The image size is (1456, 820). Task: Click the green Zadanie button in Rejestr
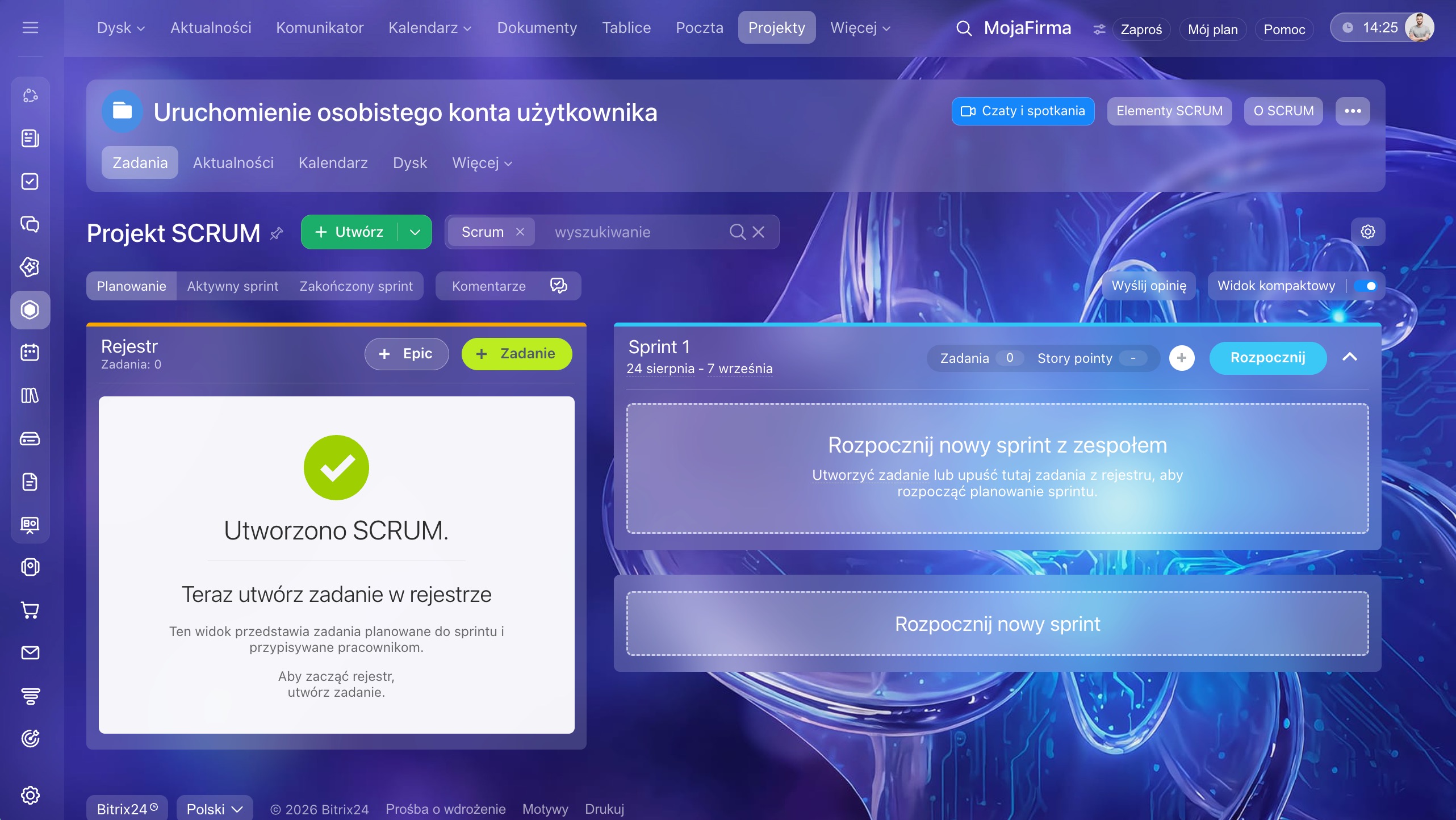pos(517,354)
